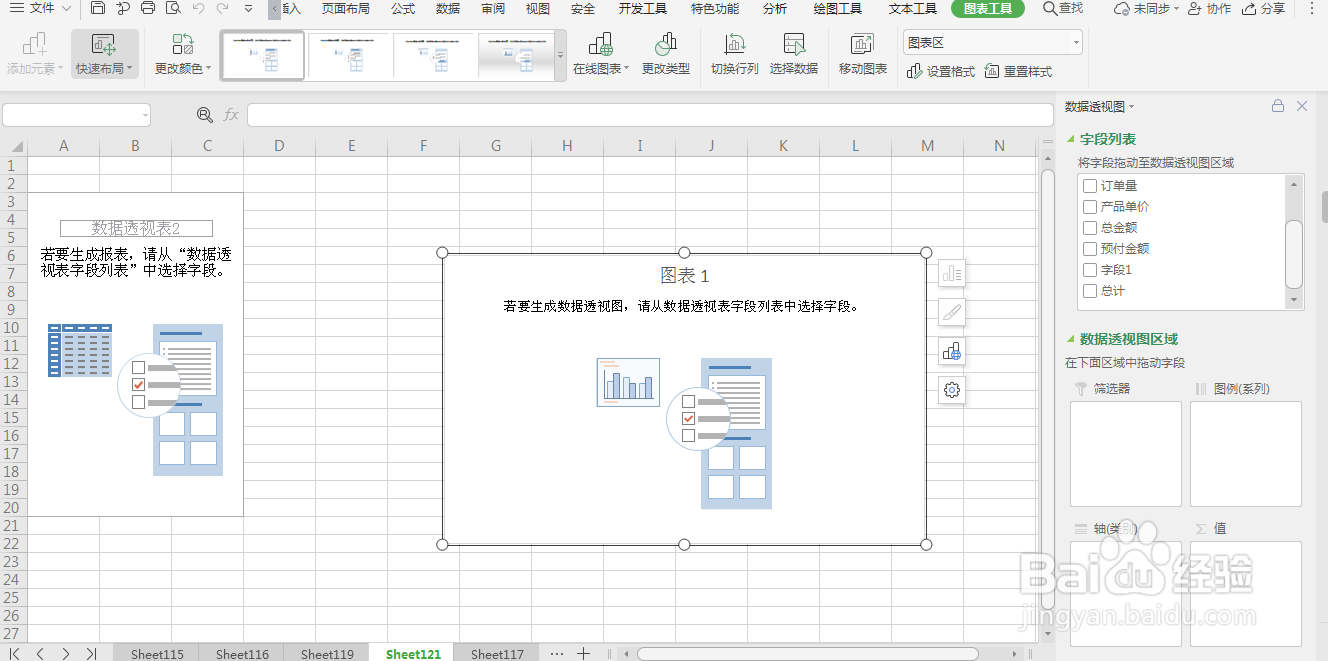Click the fx insert function icon
Viewport: 1328px width, 661px height.
(x=231, y=115)
